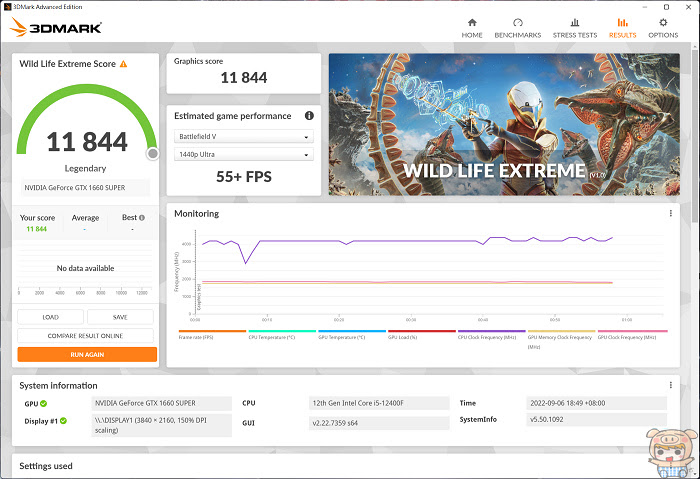Viewport: 700px width, 479px height.
Task: Toggle GPU Memory Clock Frequency legend
Action: click(560, 342)
